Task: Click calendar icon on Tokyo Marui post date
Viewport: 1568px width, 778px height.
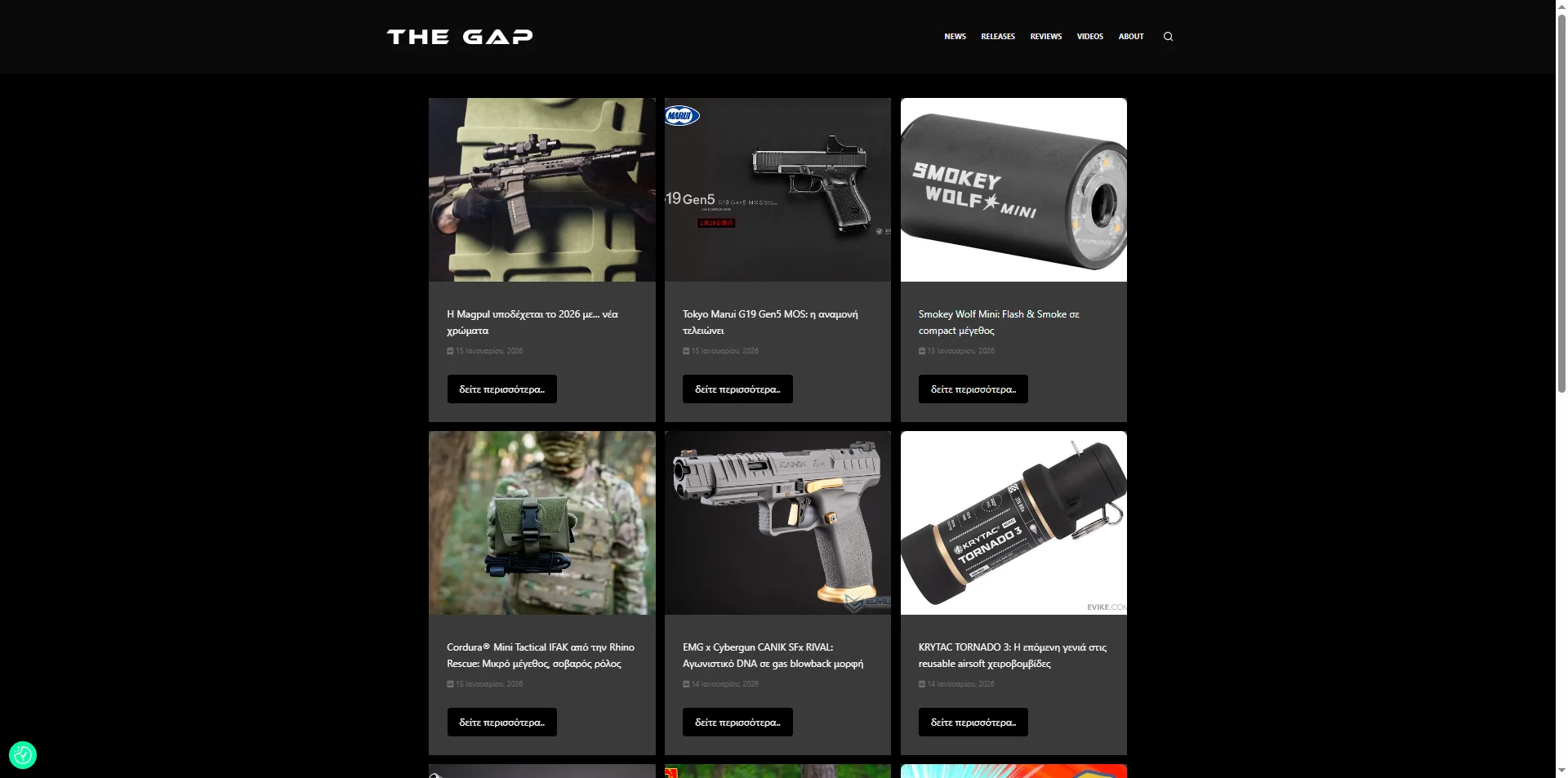Action: (686, 351)
